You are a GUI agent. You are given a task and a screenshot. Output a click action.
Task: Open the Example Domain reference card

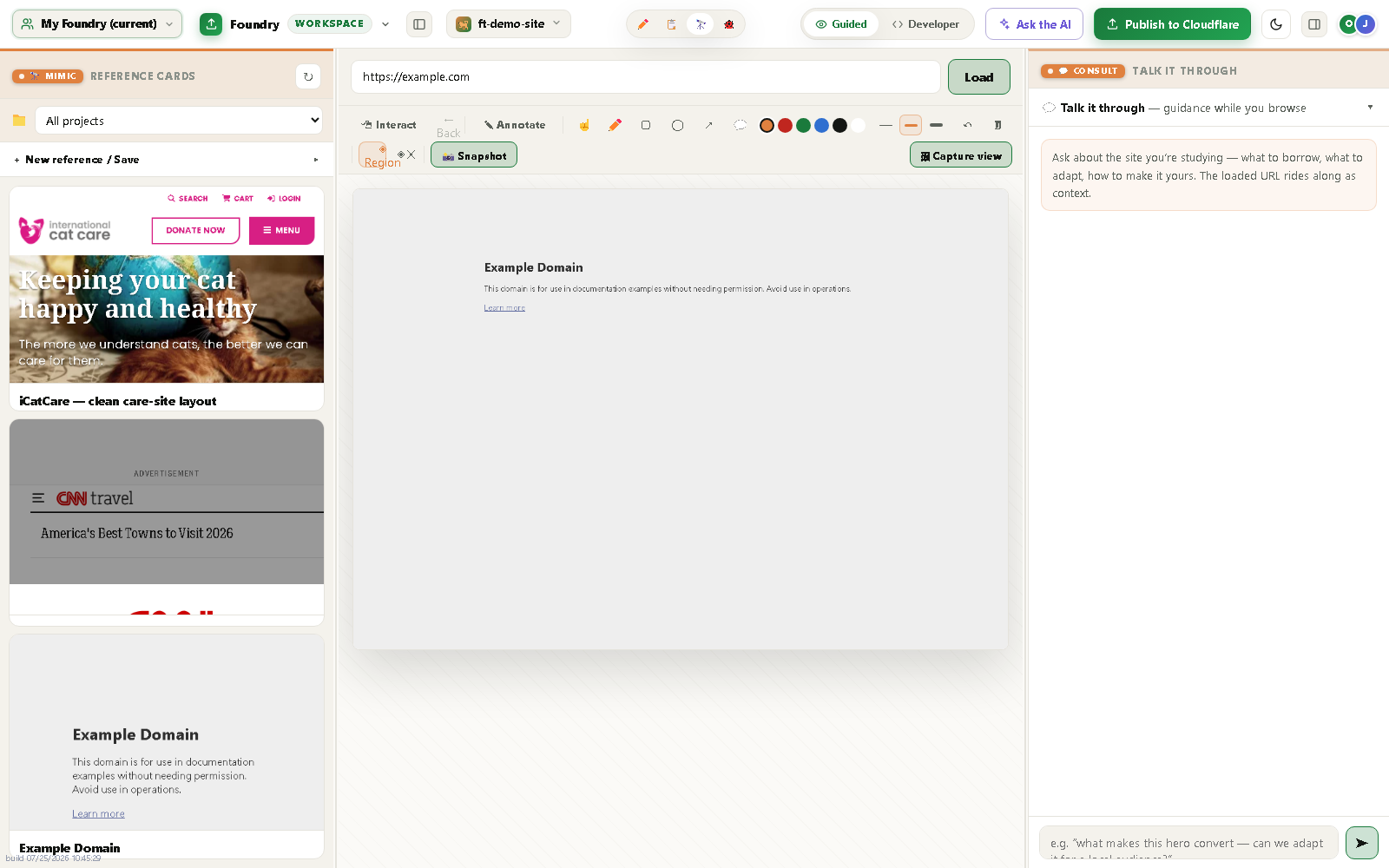point(167,746)
